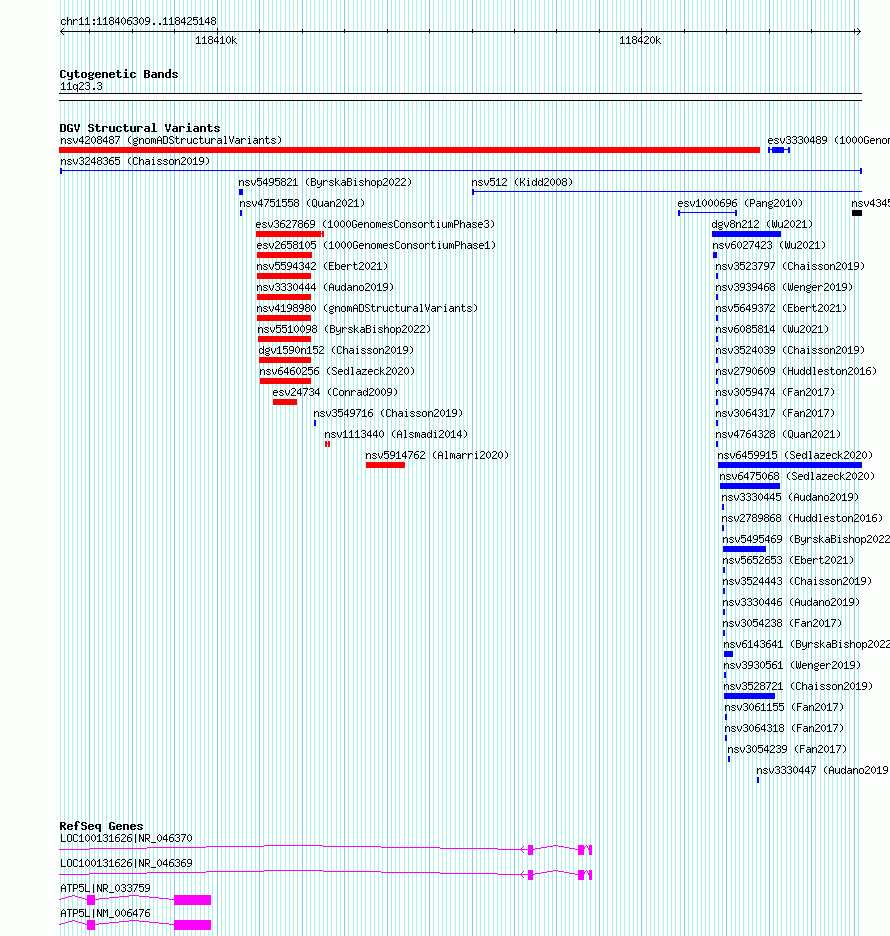Select nsv3059474 (Fan2017) variant
890x936 pixels.
click(x=775, y=392)
